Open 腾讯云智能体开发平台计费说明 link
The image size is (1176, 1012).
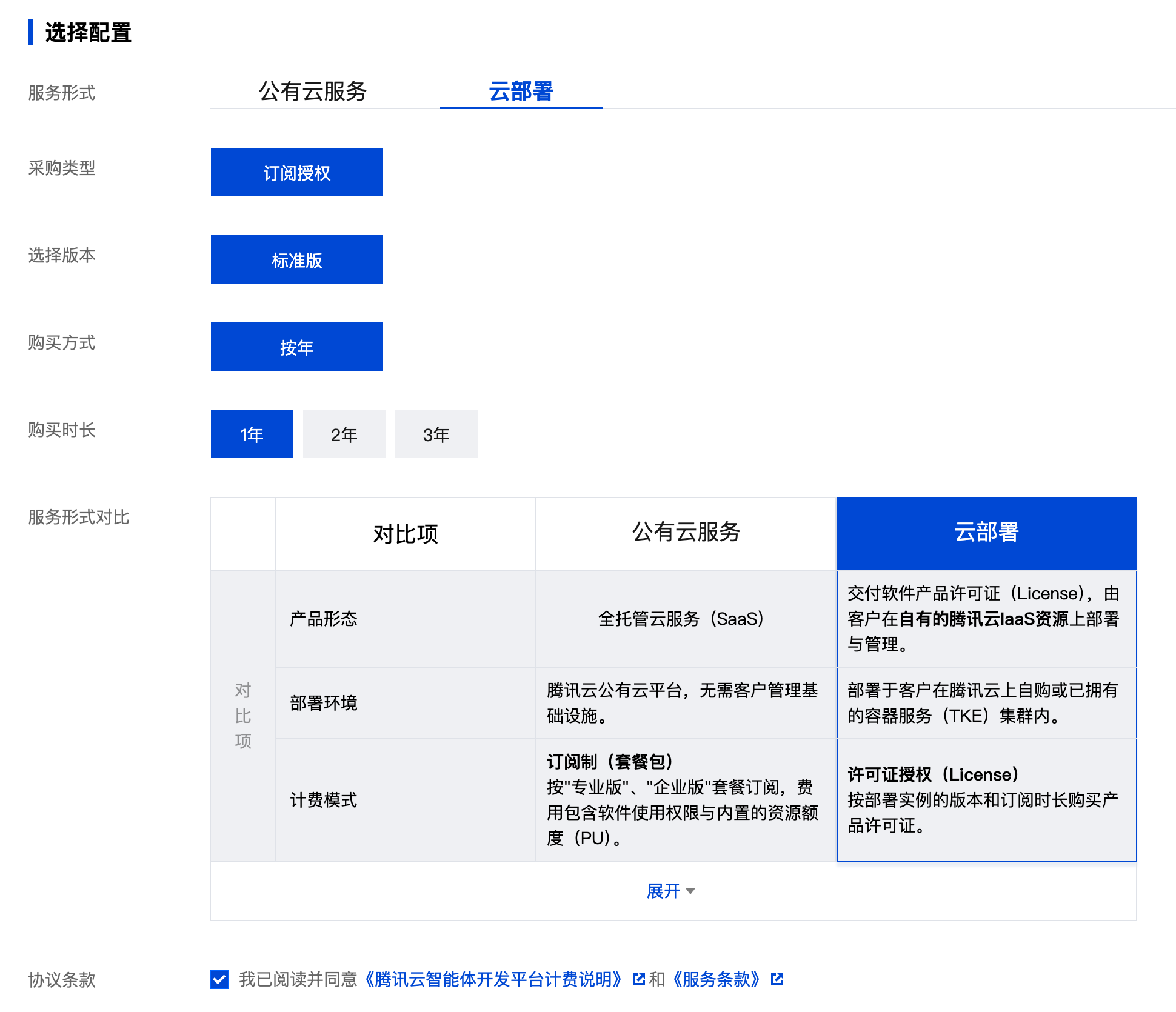click(x=493, y=979)
